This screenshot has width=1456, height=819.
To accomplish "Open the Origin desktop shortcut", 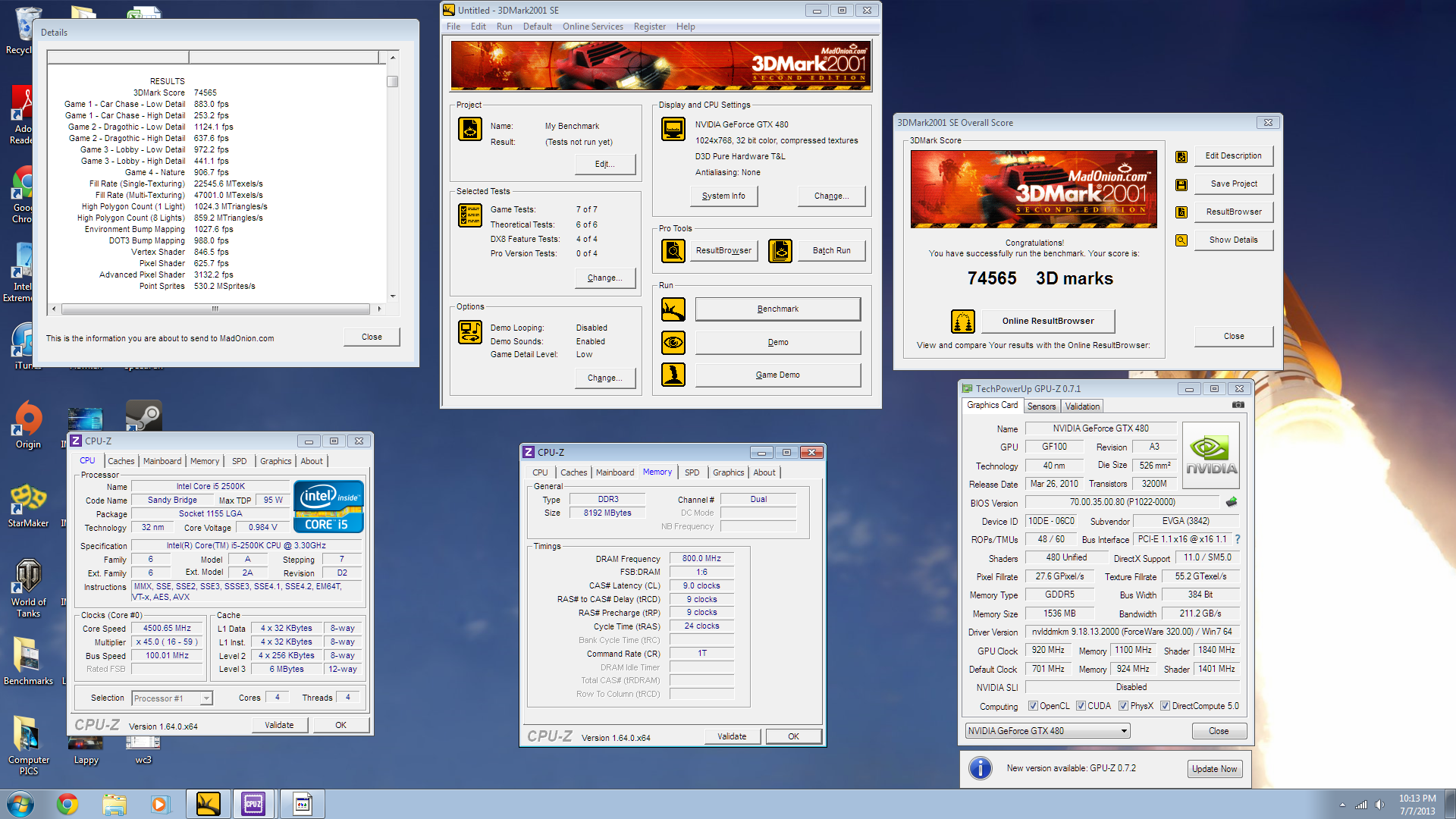I will (x=28, y=425).
